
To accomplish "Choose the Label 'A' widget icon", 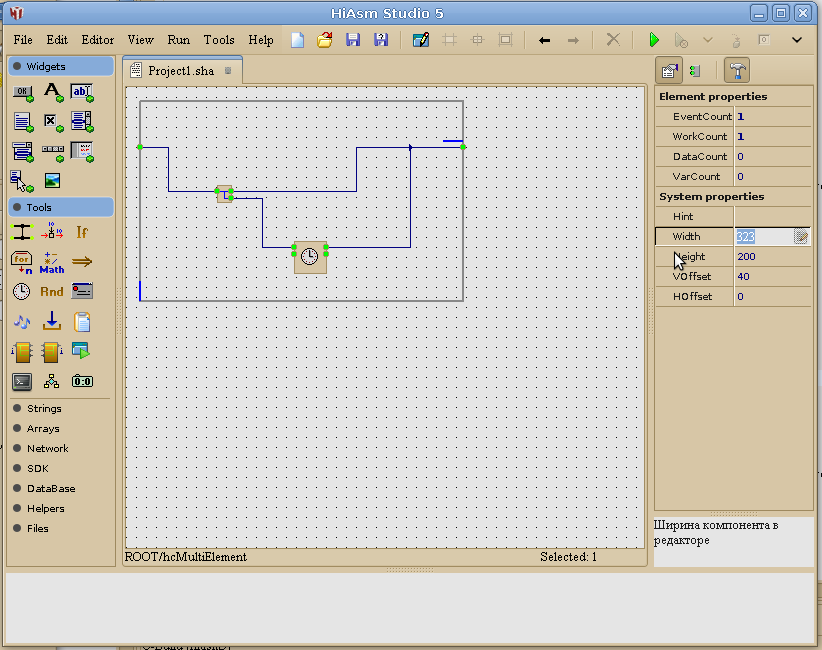I will 52,92.
